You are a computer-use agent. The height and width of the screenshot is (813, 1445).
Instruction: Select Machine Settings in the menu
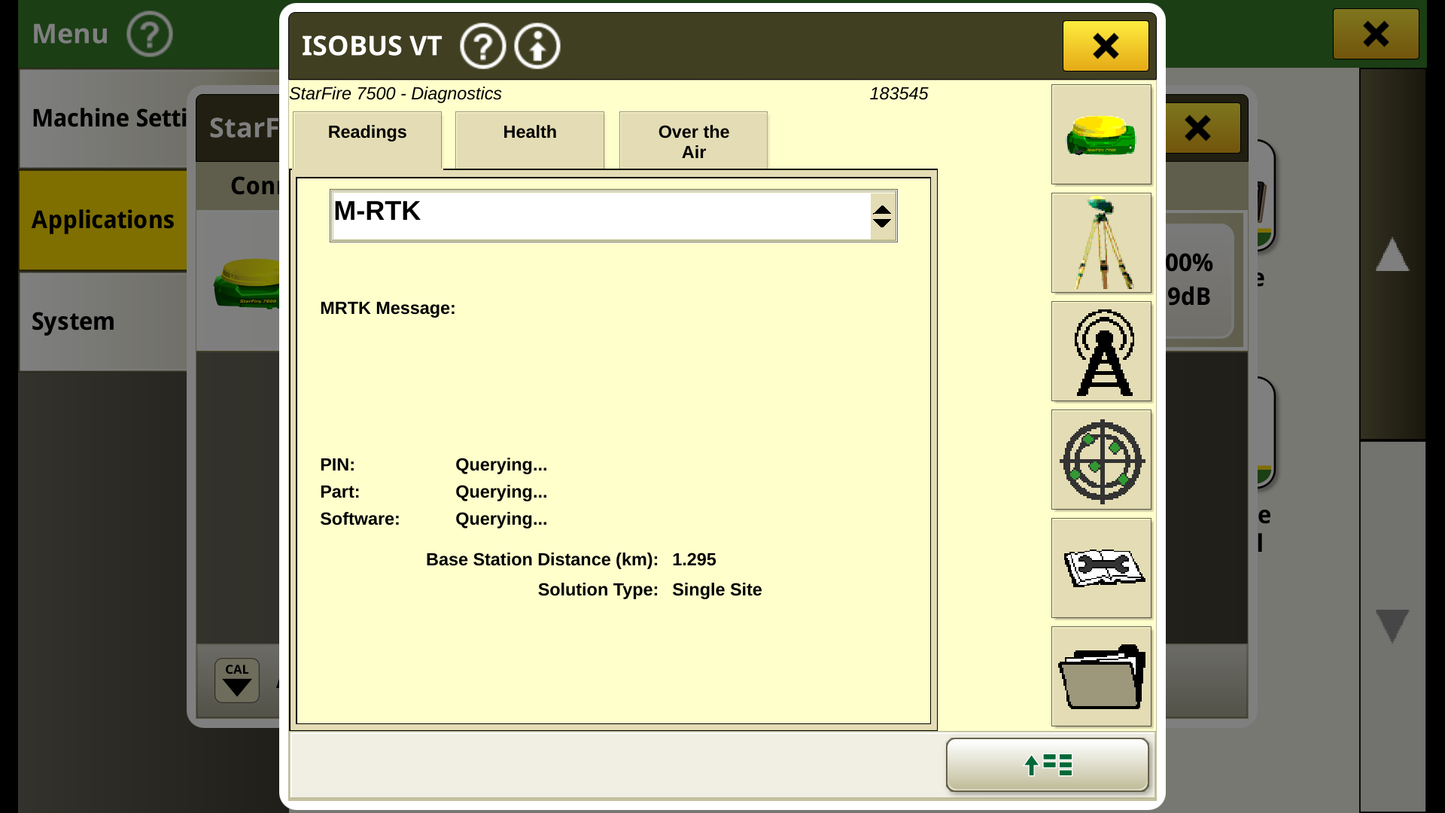point(103,118)
